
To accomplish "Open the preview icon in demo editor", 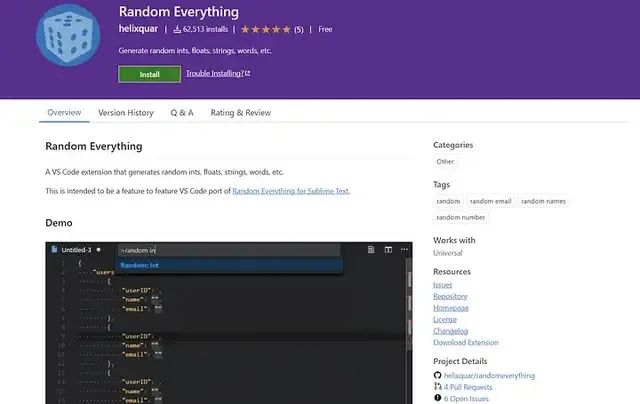I will pos(371,249).
